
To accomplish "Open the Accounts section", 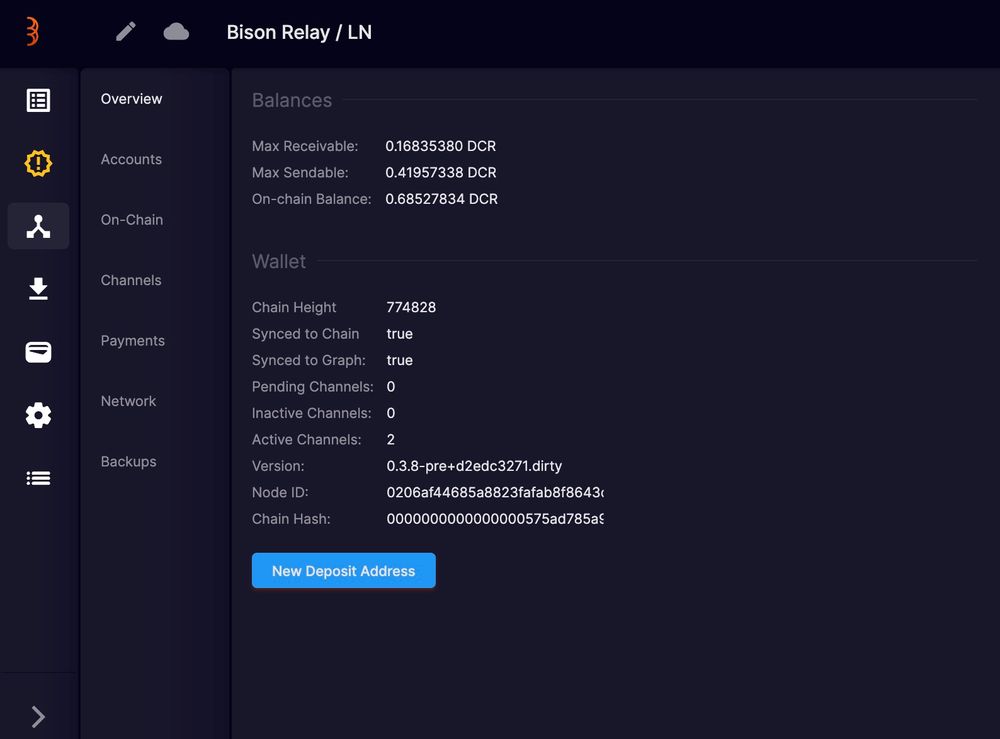I will coord(131,159).
